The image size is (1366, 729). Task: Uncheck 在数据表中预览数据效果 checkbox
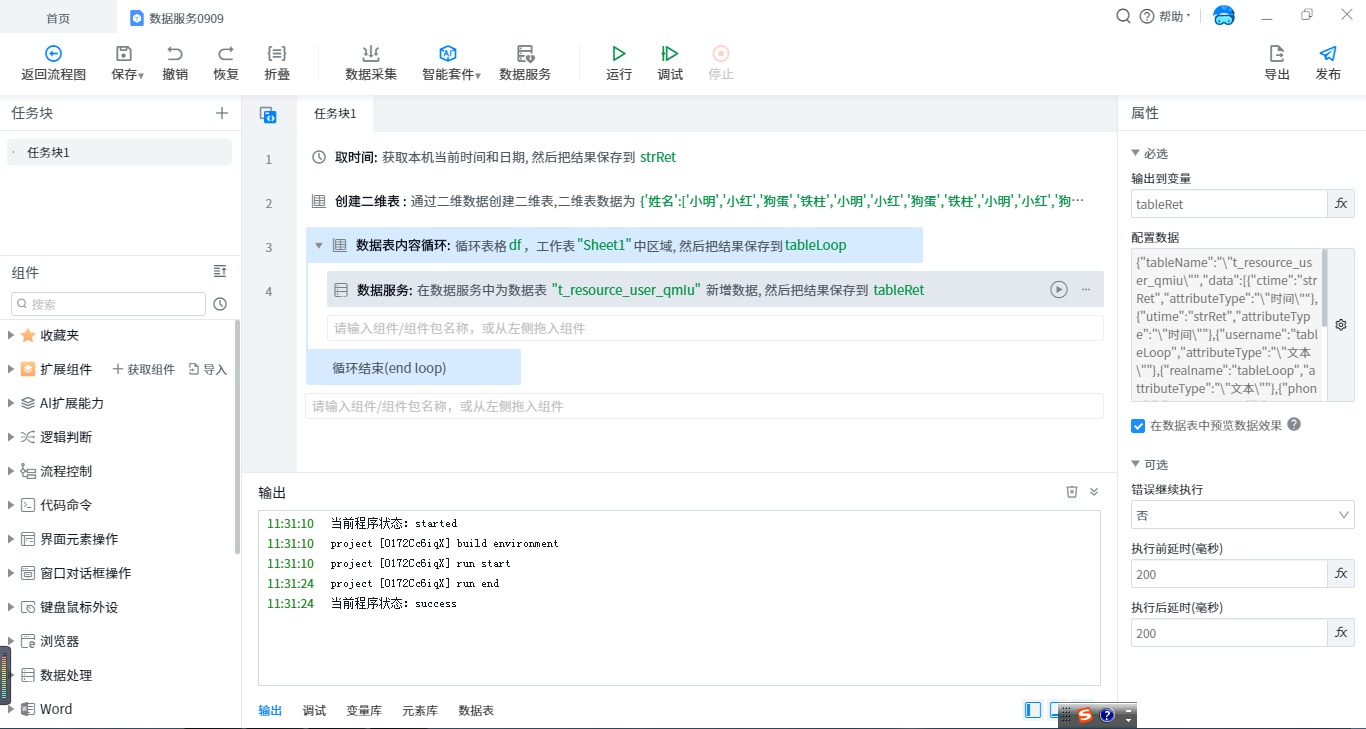pos(1138,426)
